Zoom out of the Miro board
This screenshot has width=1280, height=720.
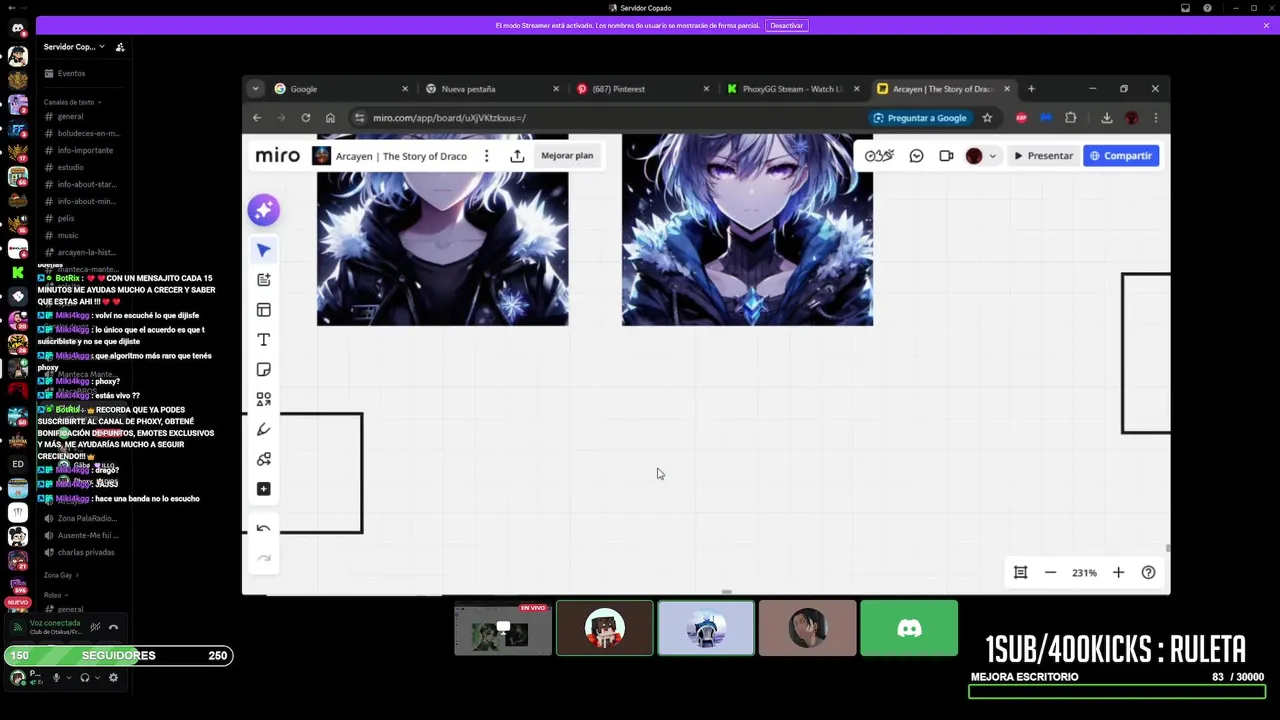coord(1050,572)
